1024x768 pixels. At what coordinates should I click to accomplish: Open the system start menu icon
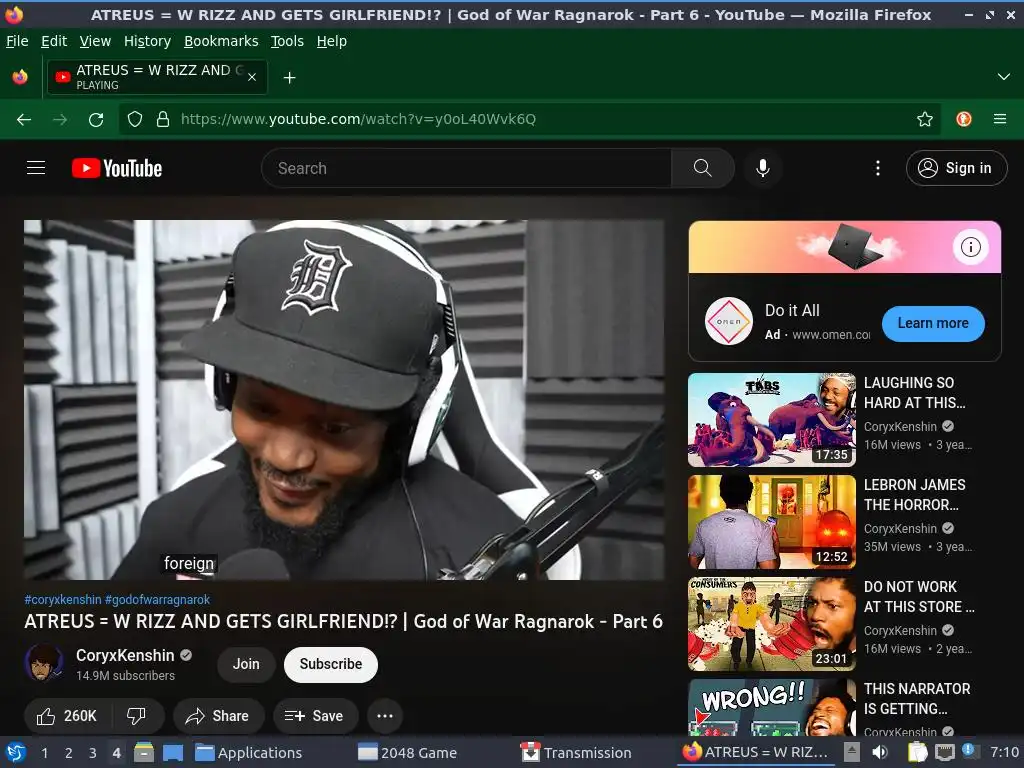point(16,752)
